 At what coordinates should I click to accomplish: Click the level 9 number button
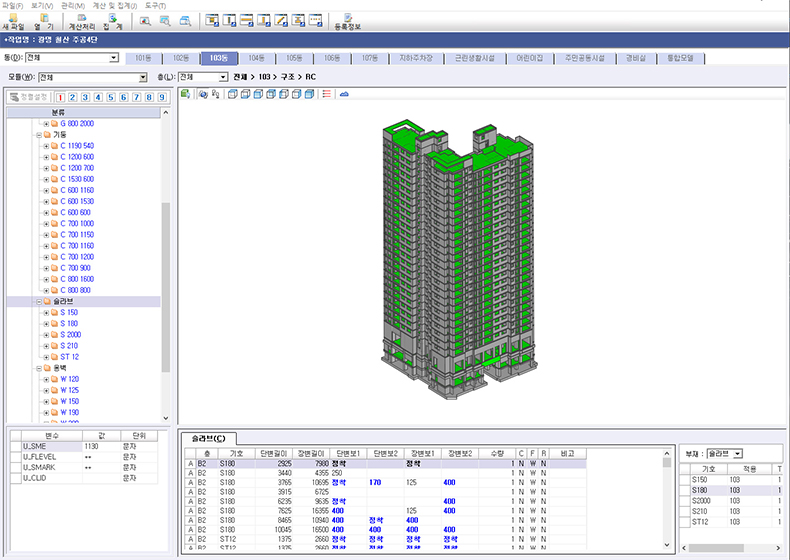pos(162,97)
